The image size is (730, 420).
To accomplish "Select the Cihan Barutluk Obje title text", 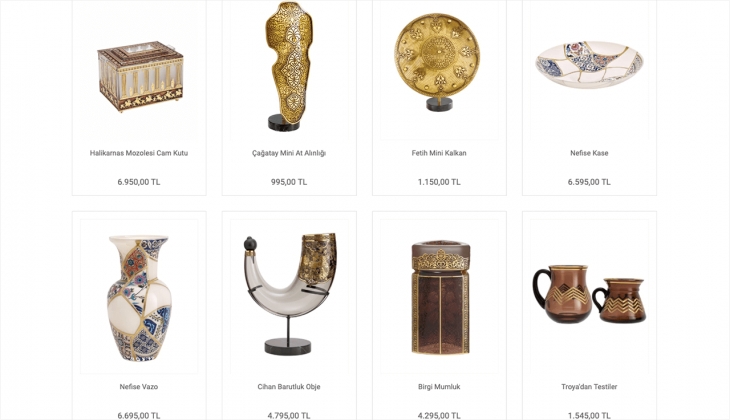I will 289,386.
